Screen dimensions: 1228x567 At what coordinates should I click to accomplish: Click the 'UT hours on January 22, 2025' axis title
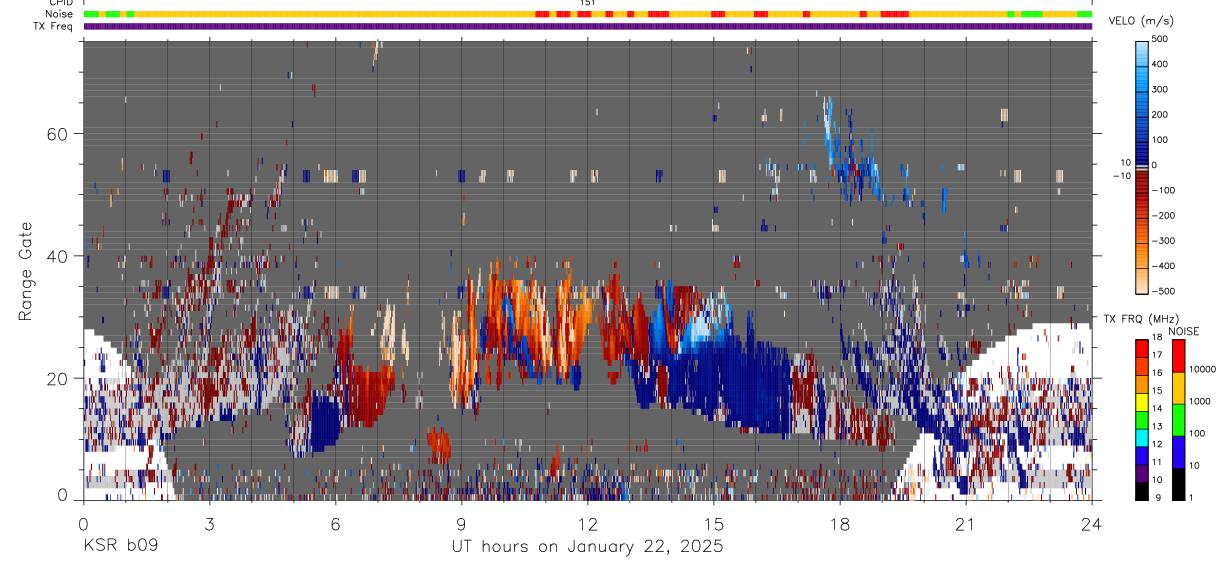(586, 547)
